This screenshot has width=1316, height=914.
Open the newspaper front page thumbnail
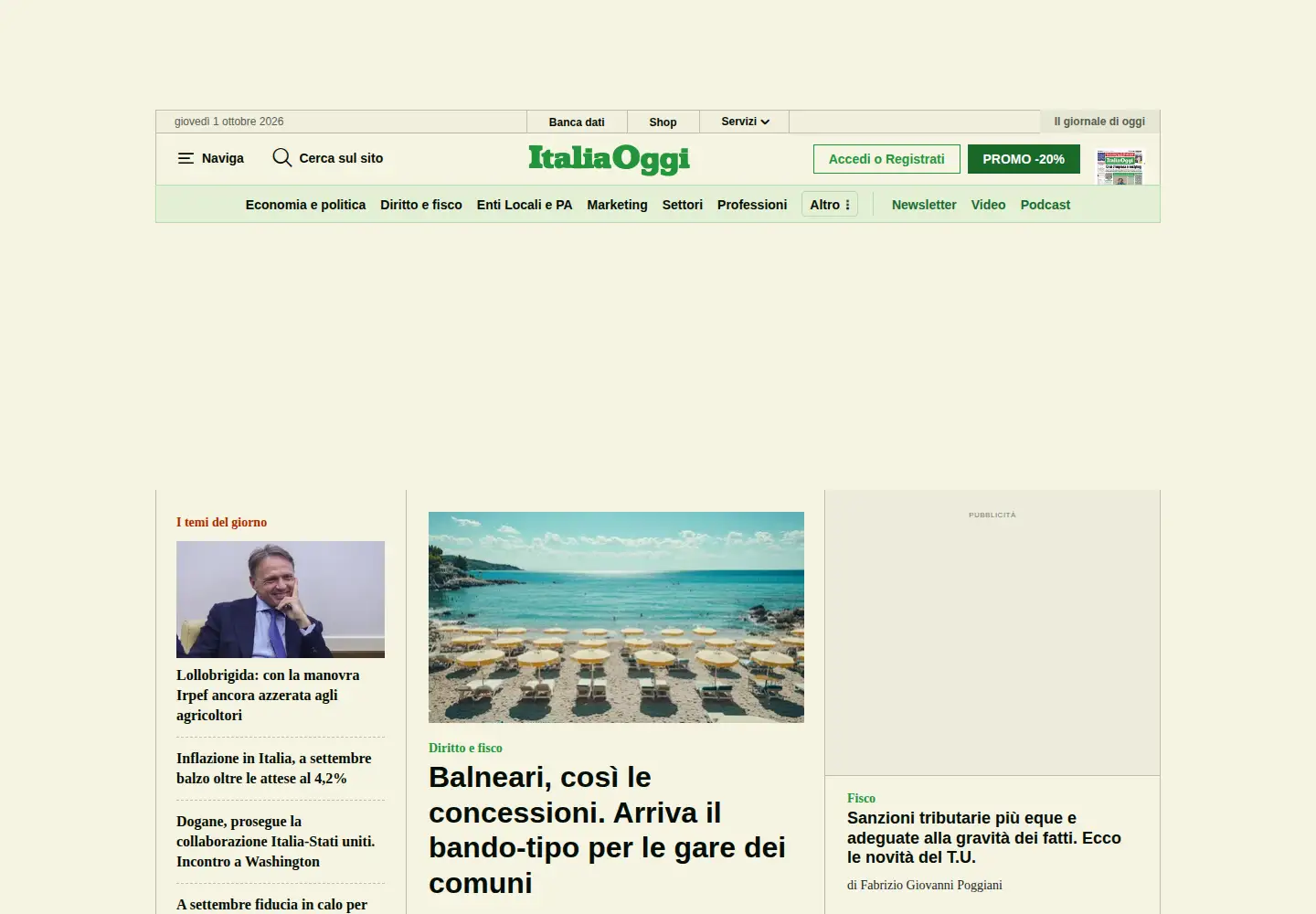(x=1120, y=167)
